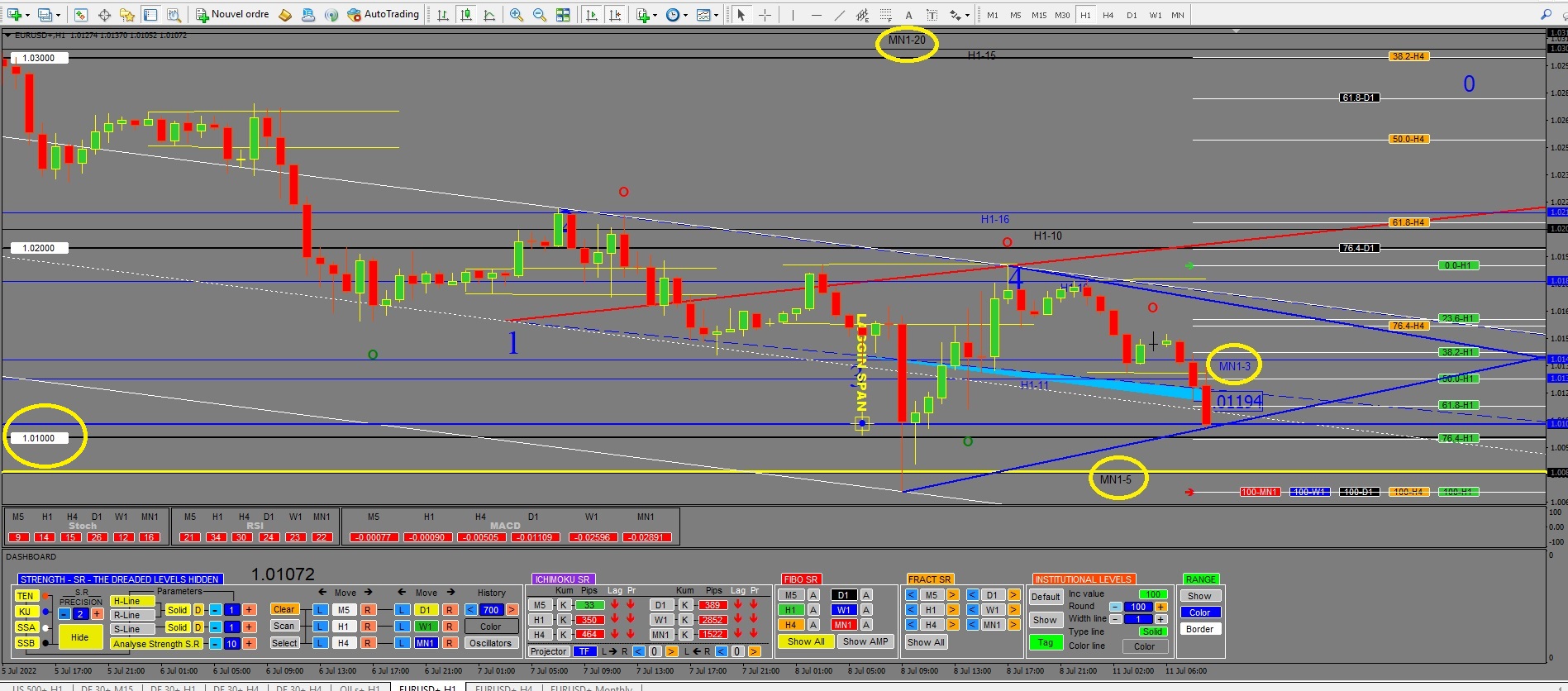Click the Oscillators button
Viewport: 1568px width, 691px height.
[x=491, y=643]
